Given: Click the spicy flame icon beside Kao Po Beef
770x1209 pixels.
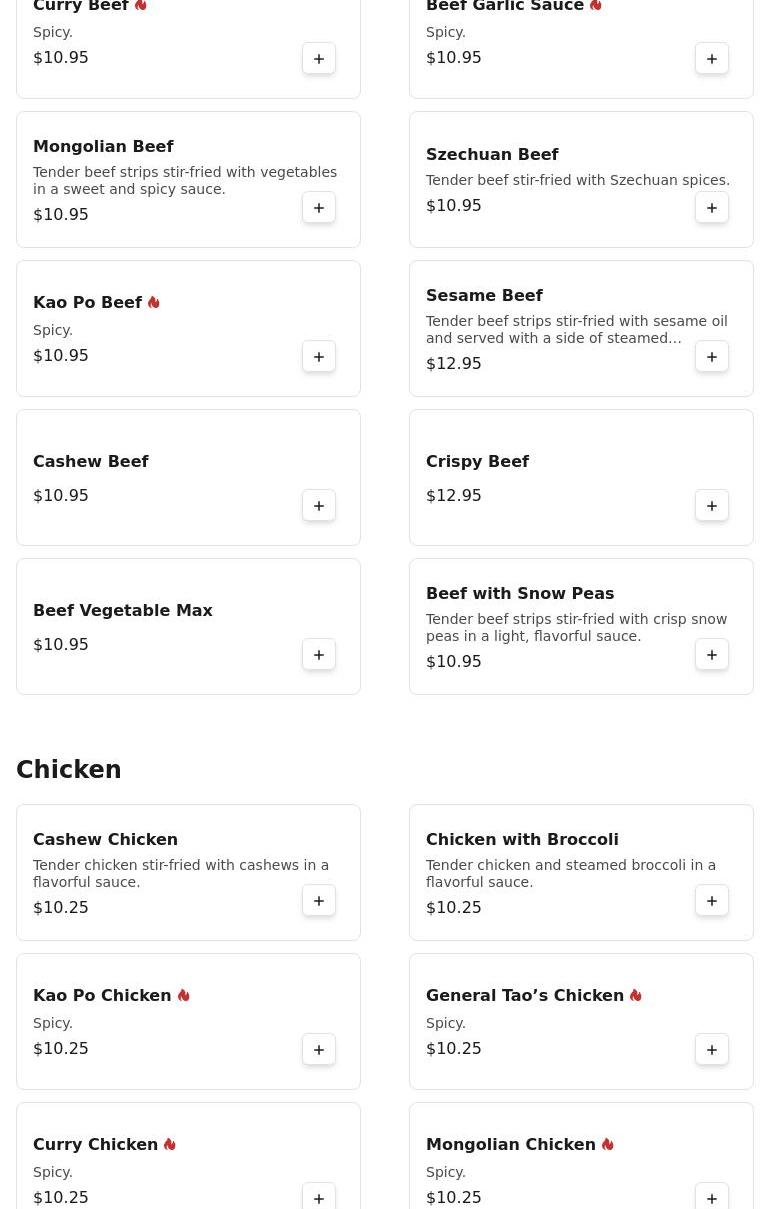Looking at the screenshot, I should click(153, 302).
